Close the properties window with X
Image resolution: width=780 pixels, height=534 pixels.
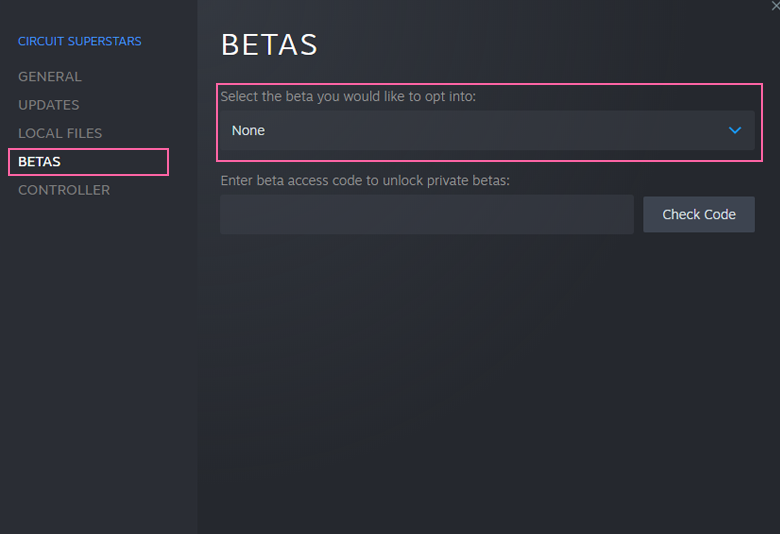(774, 5)
